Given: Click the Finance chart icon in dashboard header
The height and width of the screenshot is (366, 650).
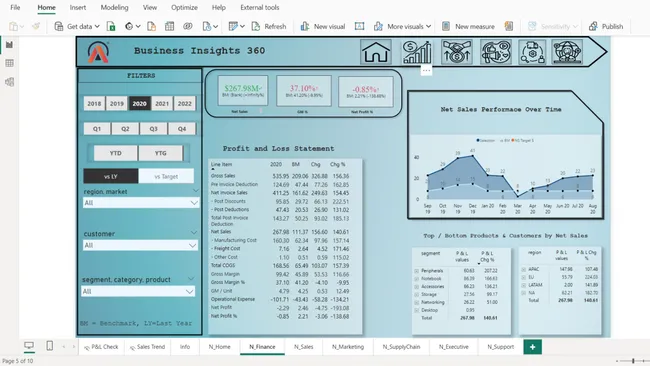Looking at the screenshot, I should tap(416, 52).
